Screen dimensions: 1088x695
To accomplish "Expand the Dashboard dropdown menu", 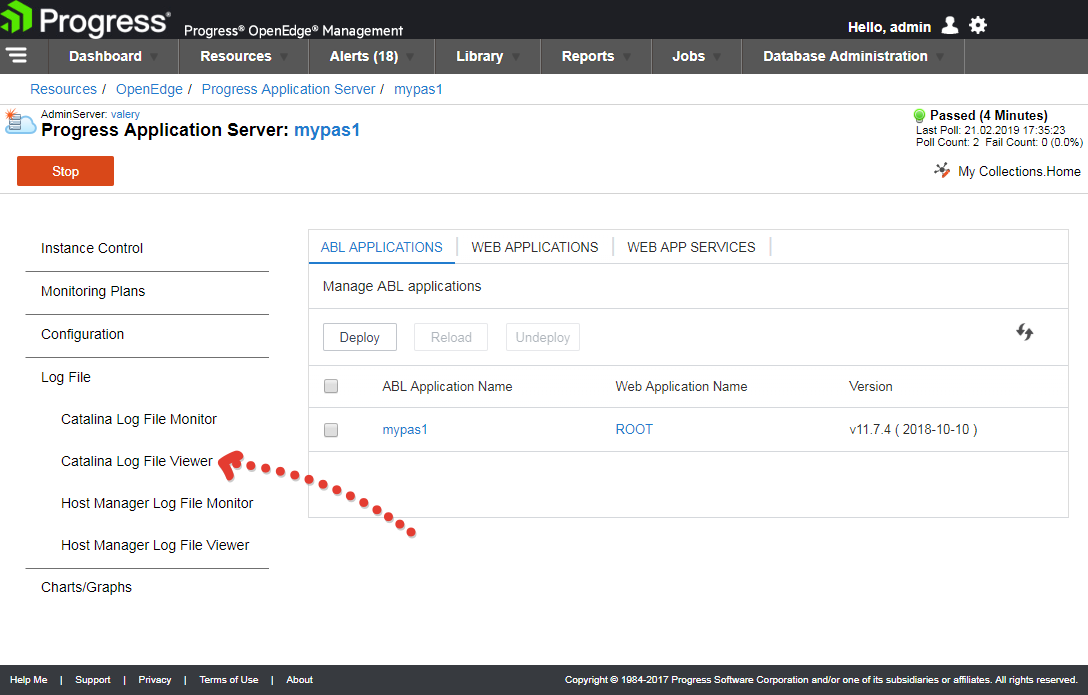I will pyautogui.click(x=113, y=57).
